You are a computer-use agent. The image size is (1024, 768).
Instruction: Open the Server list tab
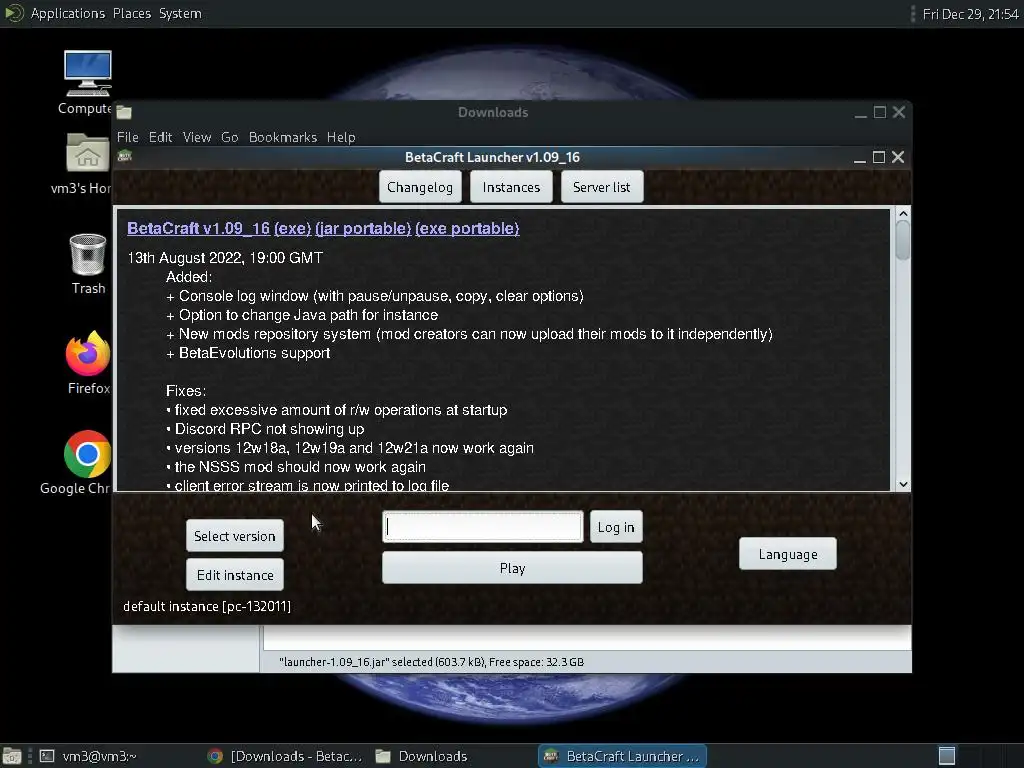tap(601, 187)
